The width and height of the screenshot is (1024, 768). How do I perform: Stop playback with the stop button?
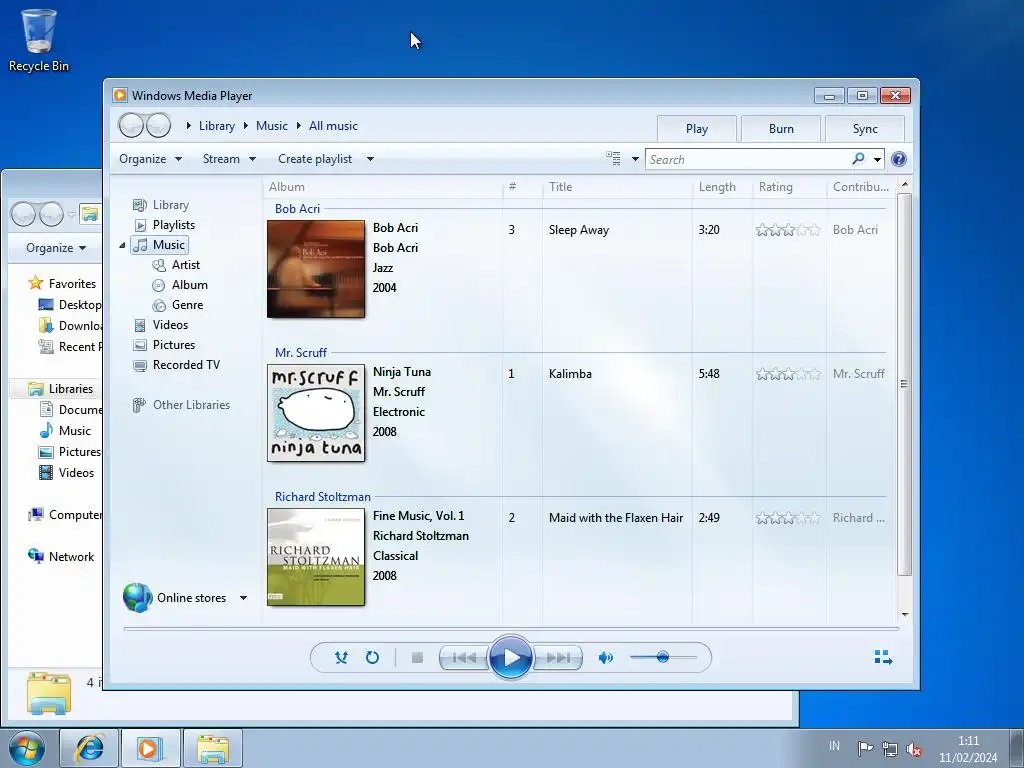pos(417,658)
